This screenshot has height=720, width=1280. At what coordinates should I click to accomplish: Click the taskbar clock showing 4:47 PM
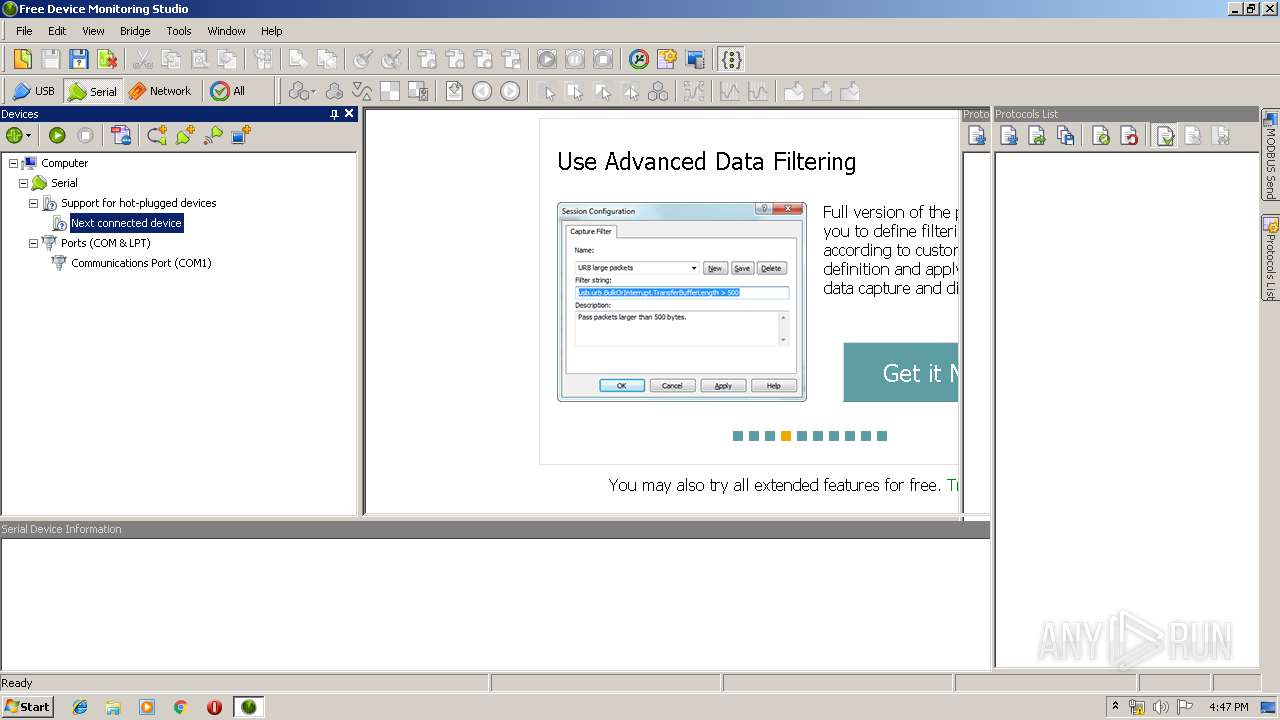[x=1228, y=707]
